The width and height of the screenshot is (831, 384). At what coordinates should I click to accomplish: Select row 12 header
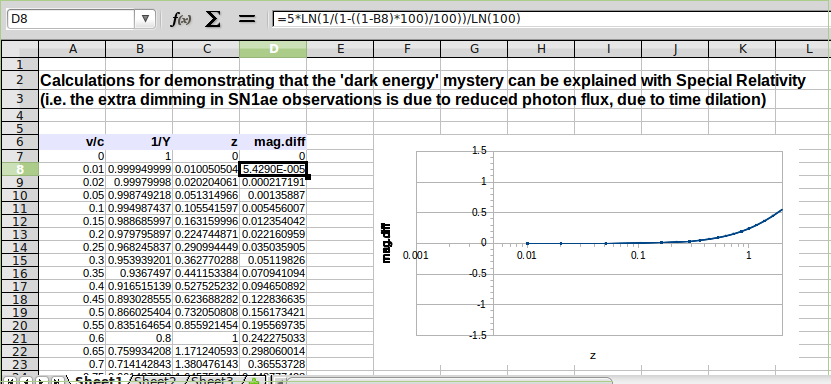pos(20,221)
